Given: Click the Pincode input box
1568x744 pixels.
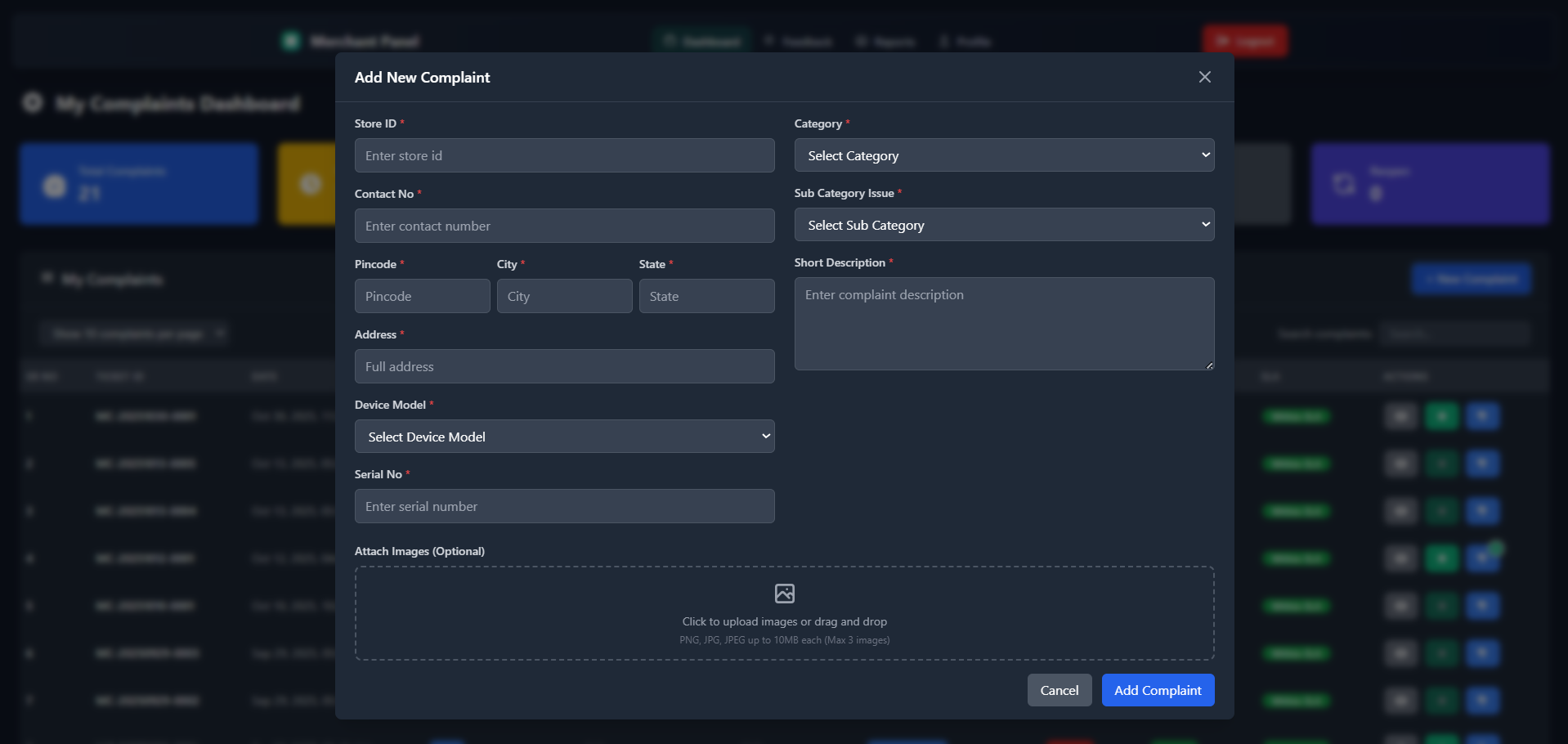Looking at the screenshot, I should click(422, 295).
